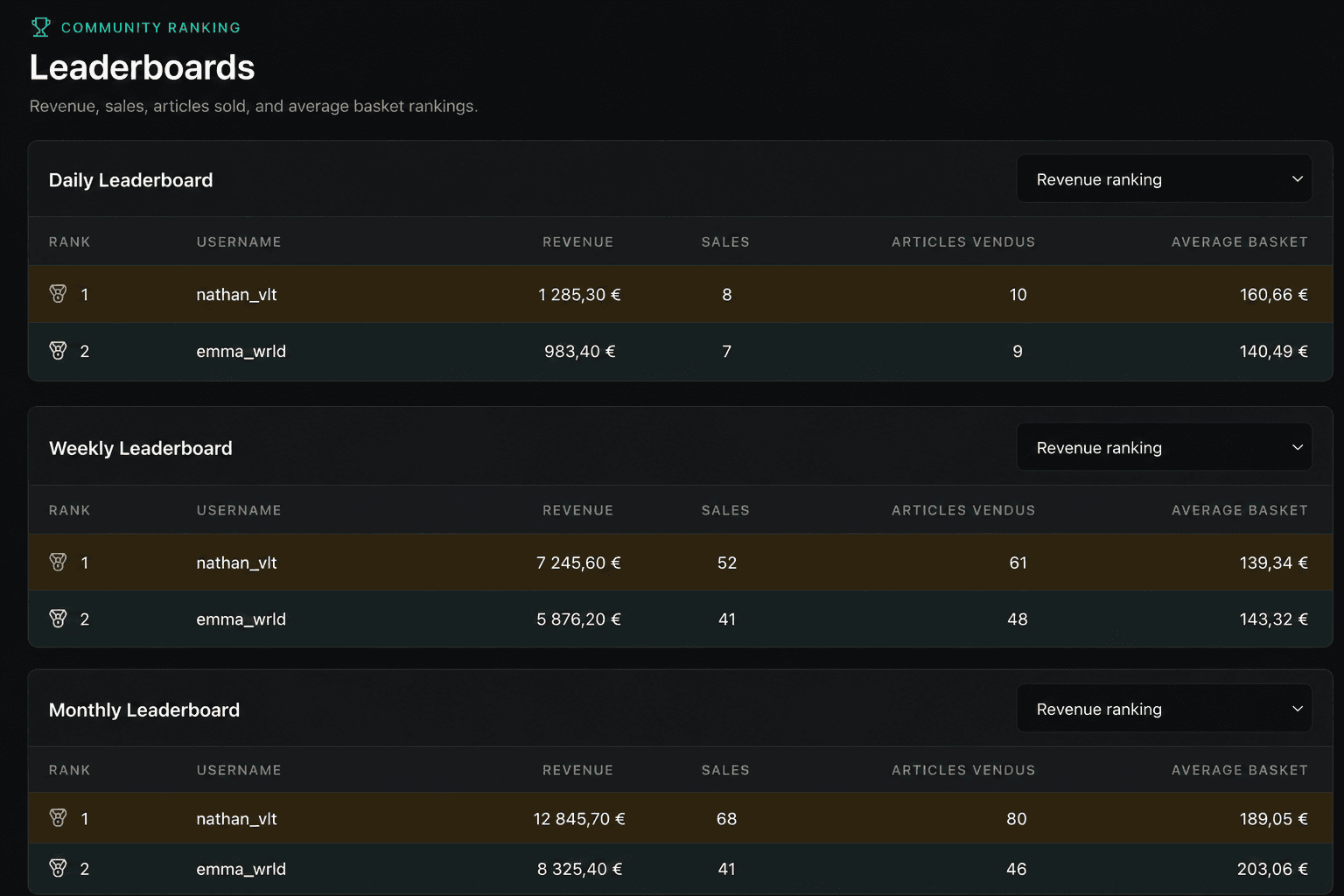The width and height of the screenshot is (1344, 896).
Task: Click the average basket value 203,06 €
Action: click(x=1272, y=869)
